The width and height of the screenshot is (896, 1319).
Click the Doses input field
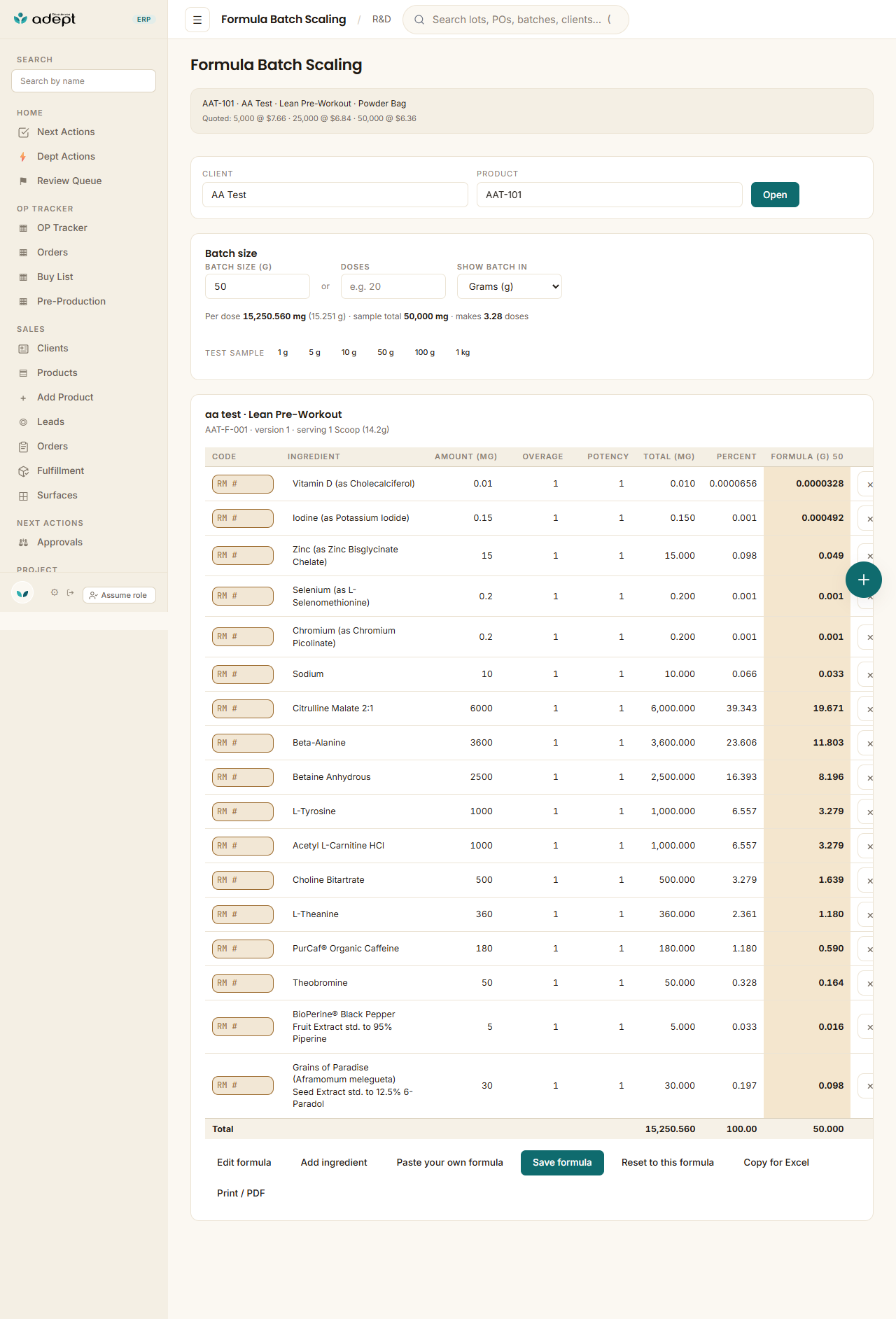[x=393, y=286]
